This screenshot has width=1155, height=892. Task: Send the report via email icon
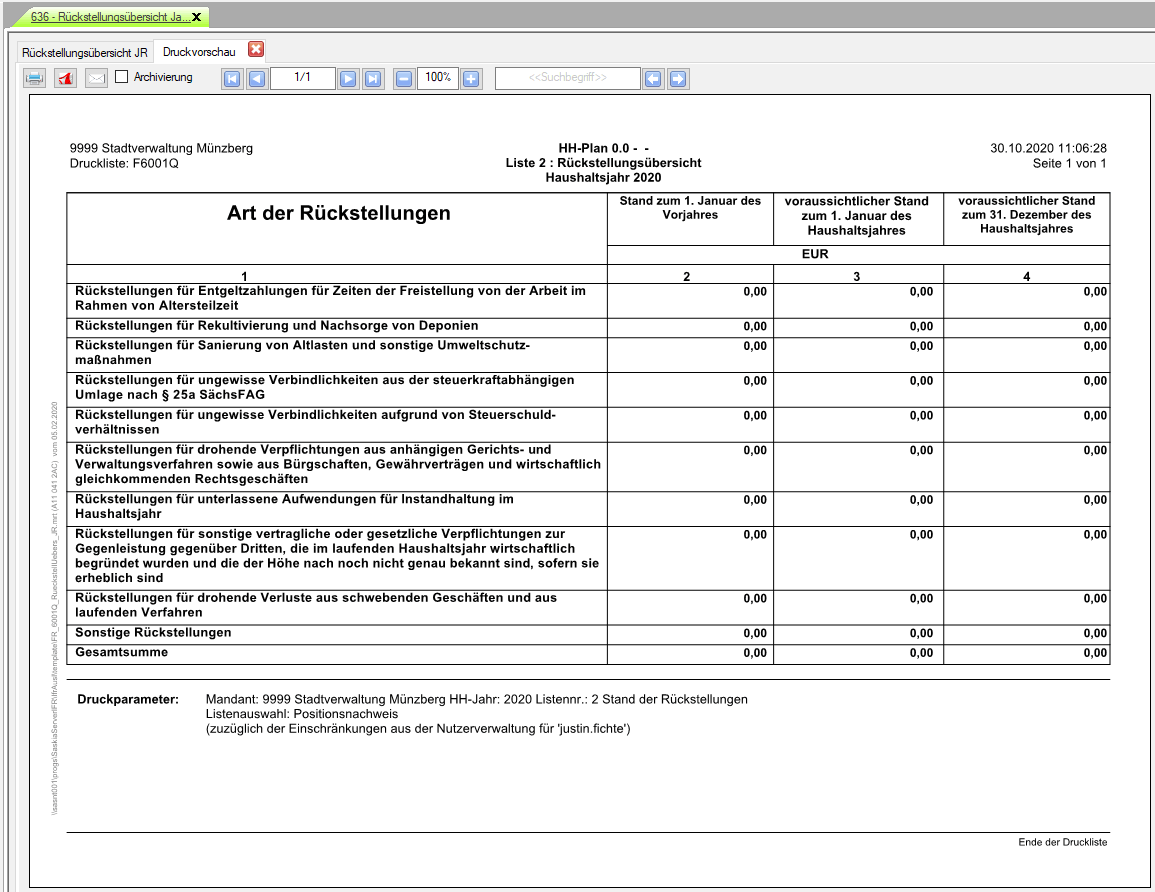click(x=96, y=78)
